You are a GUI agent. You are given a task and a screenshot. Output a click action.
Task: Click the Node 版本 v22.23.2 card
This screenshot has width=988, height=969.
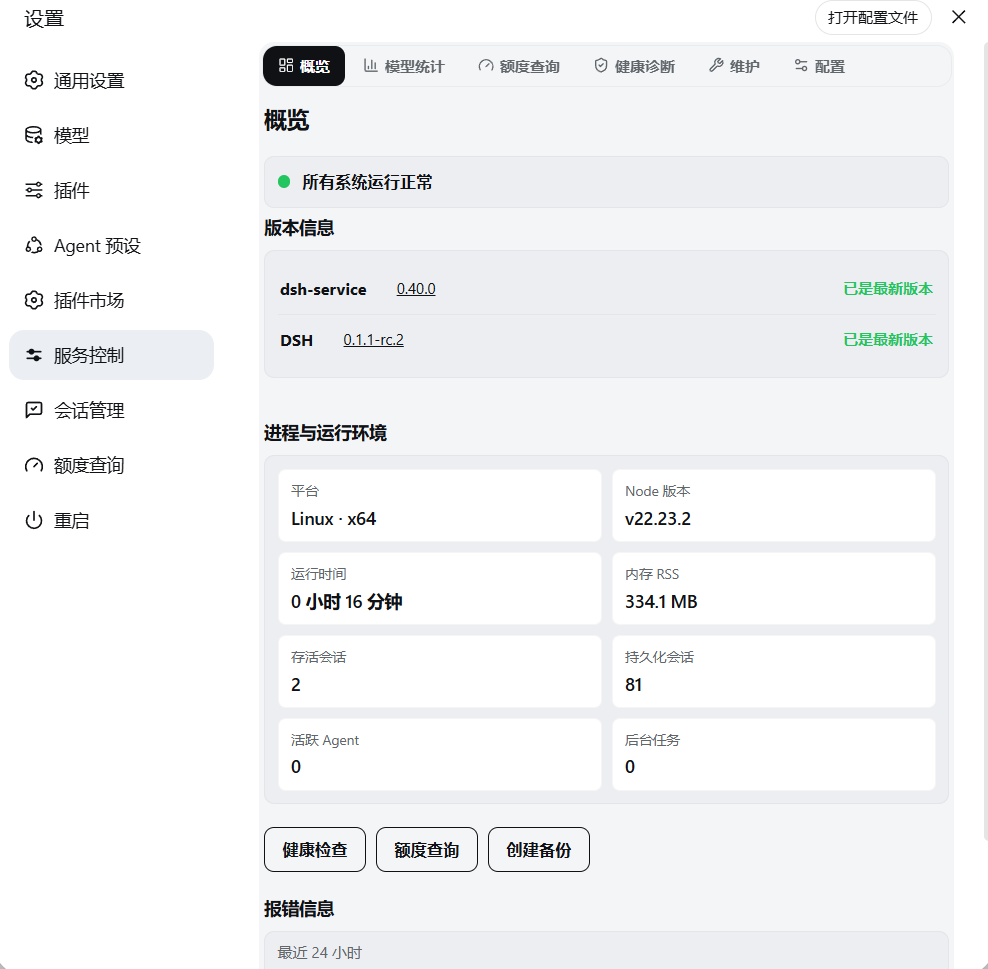tap(773, 505)
